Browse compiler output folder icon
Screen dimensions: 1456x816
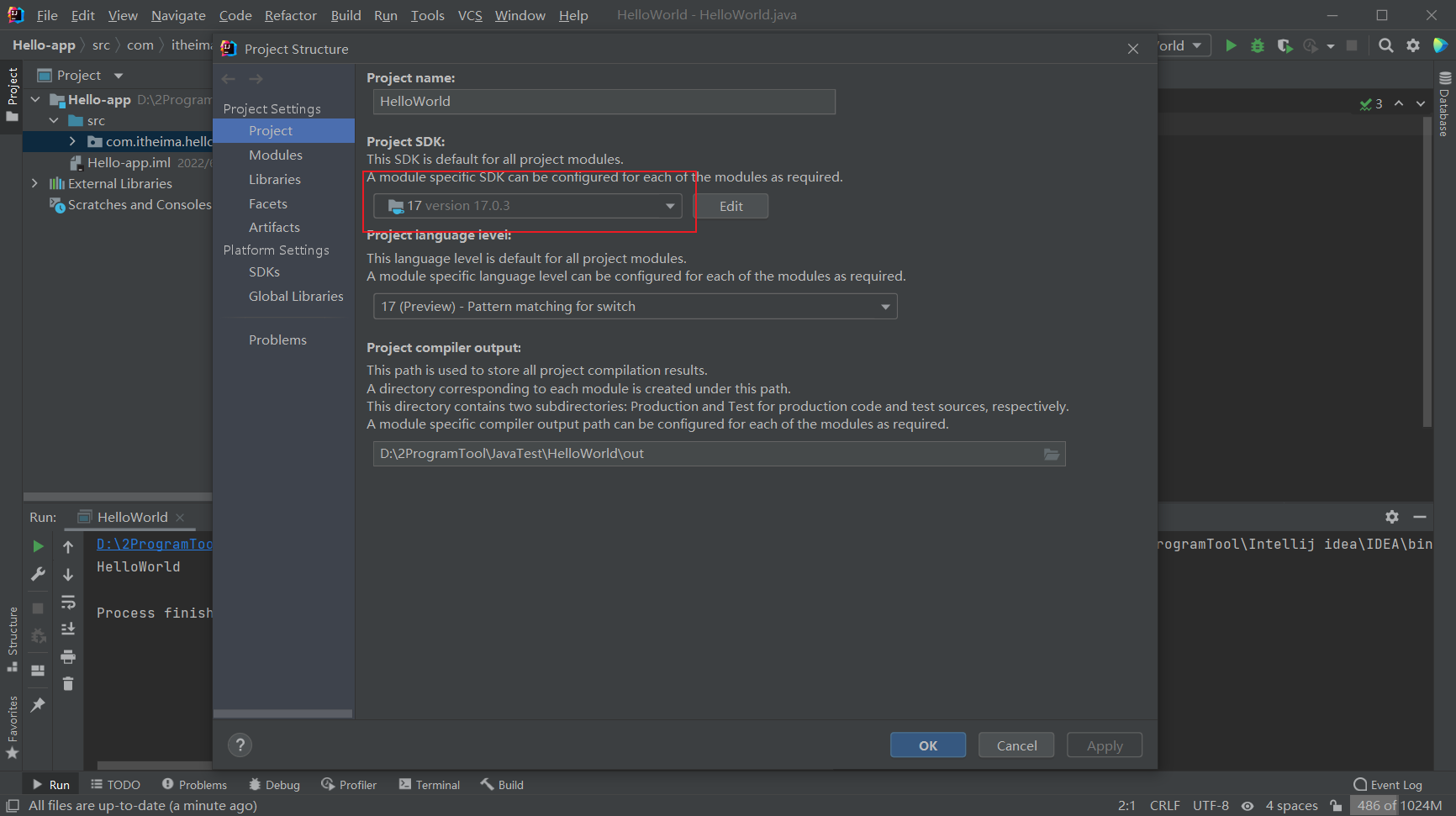coord(1052,454)
